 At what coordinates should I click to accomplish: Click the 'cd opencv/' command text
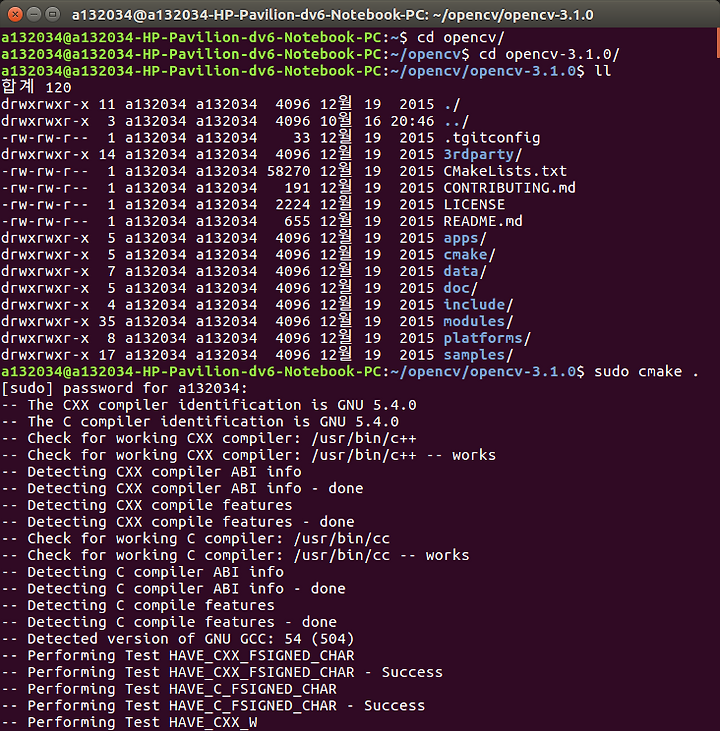pos(460,37)
